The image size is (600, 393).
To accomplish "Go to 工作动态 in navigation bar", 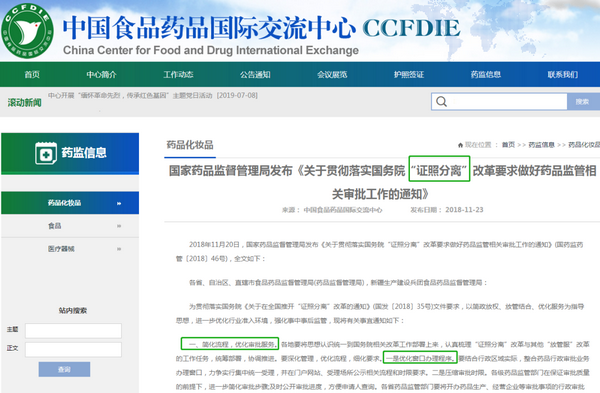I will [x=178, y=75].
